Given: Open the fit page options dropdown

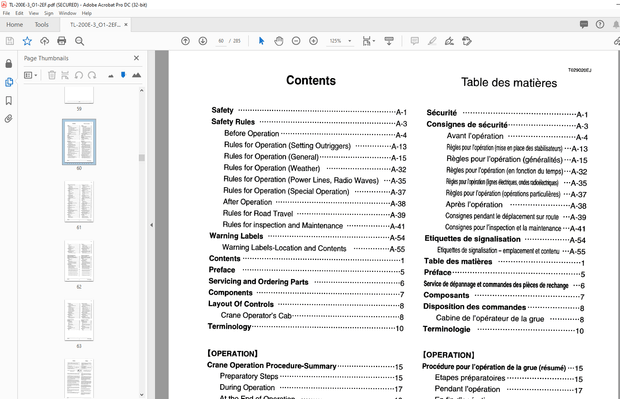Looking at the screenshot, I should pyautogui.click(x=369, y=41).
